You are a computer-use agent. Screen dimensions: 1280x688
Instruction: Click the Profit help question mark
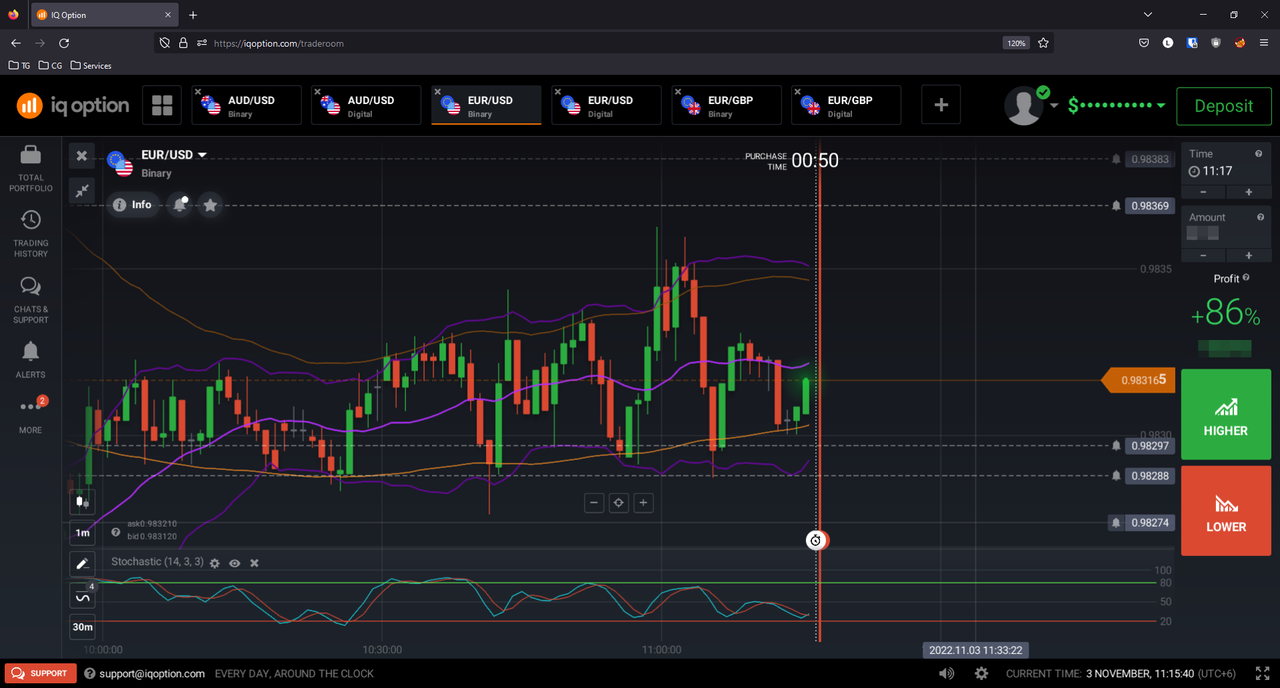[x=1247, y=278]
